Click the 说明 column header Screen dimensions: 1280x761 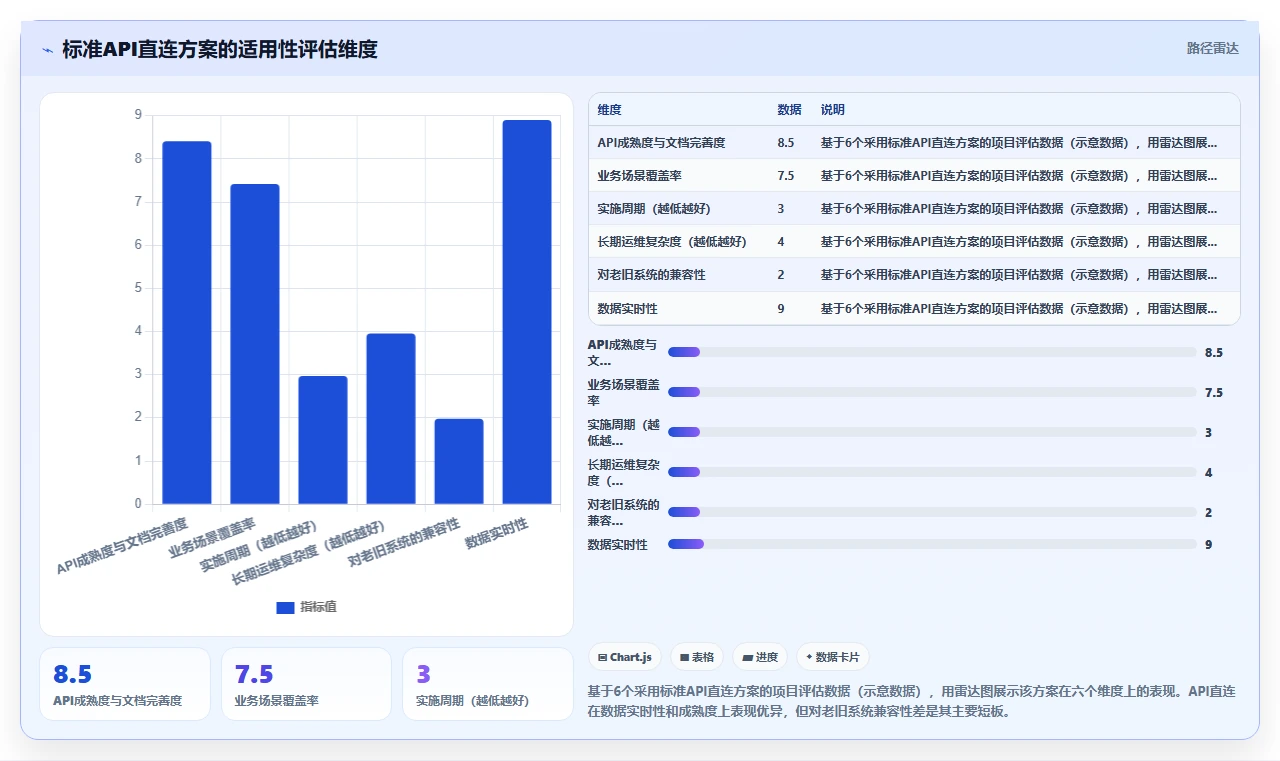click(x=833, y=110)
